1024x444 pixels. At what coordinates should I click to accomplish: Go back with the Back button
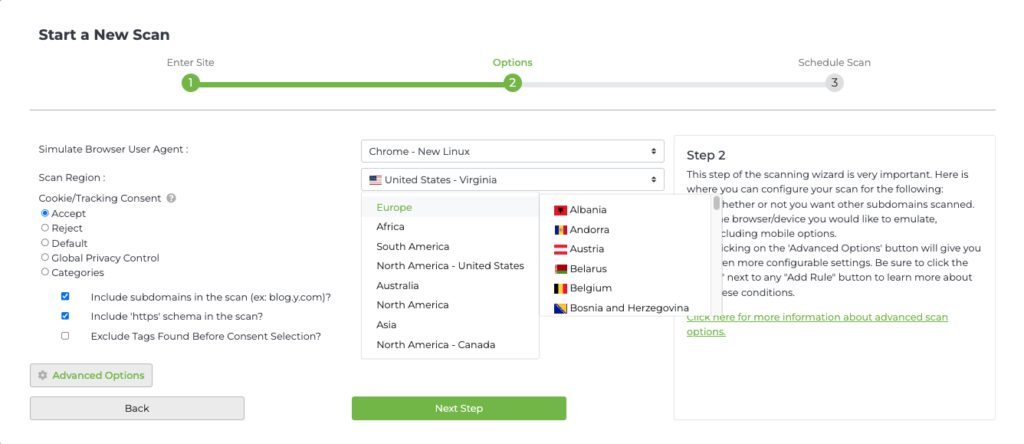pos(137,408)
